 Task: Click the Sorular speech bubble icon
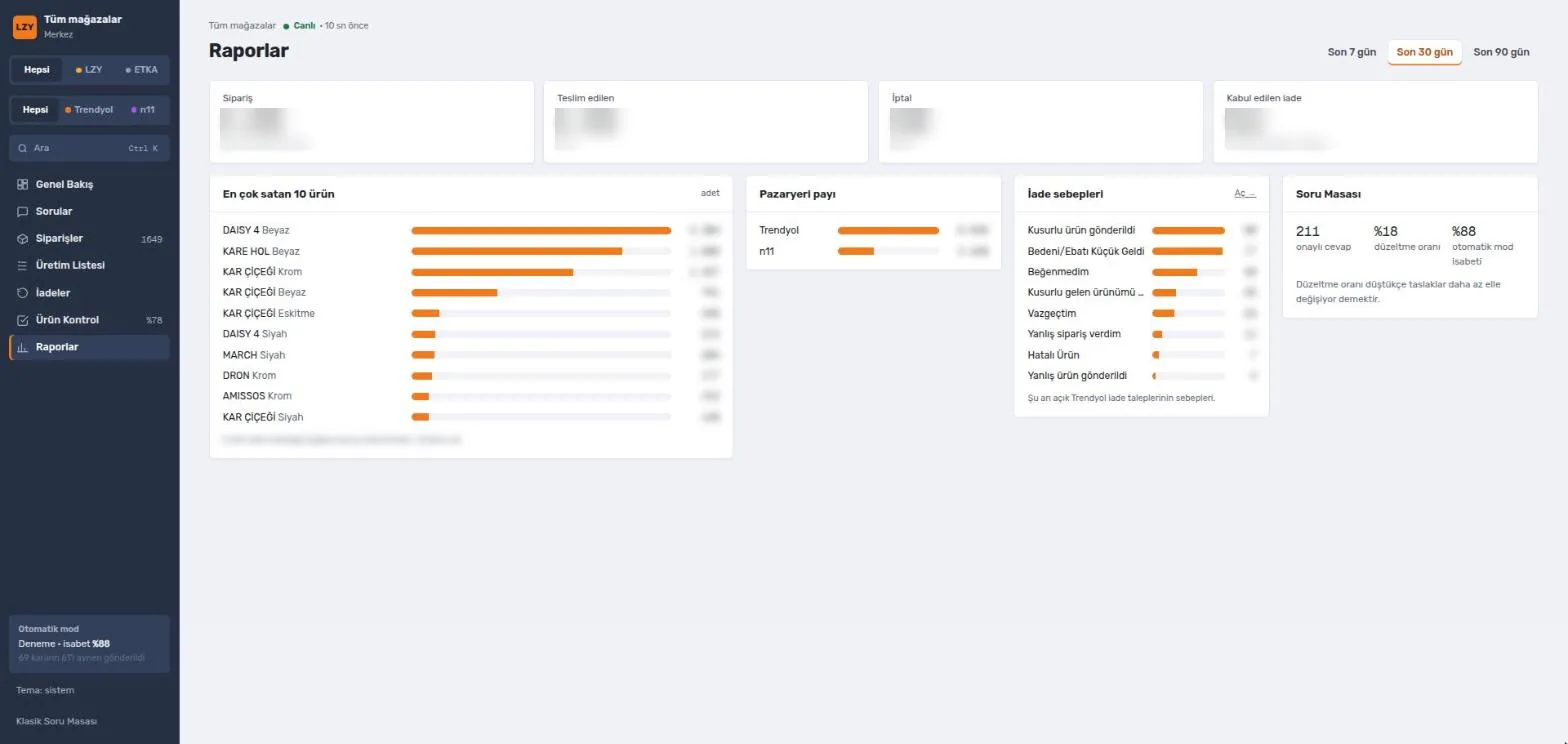pos(23,212)
